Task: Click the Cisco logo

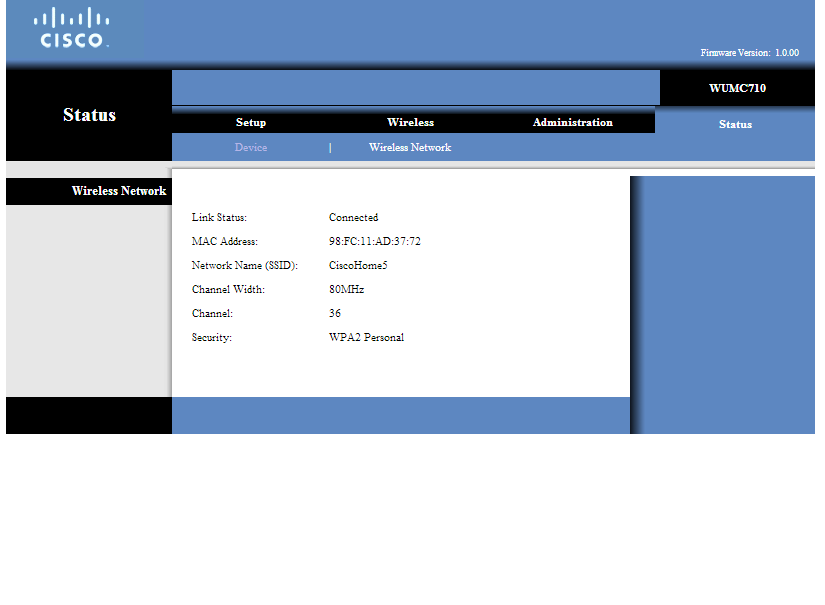Action: [72, 28]
